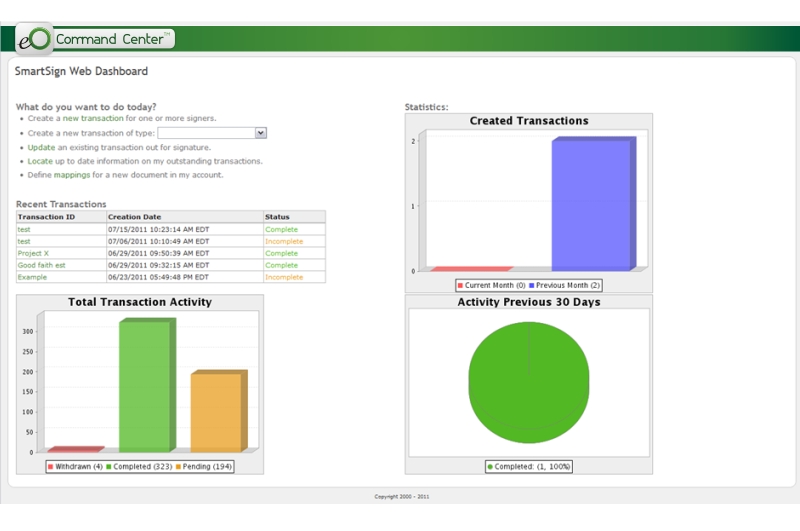Click the blue Previous Month bar
This screenshot has height=531, width=800.
(592, 205)
